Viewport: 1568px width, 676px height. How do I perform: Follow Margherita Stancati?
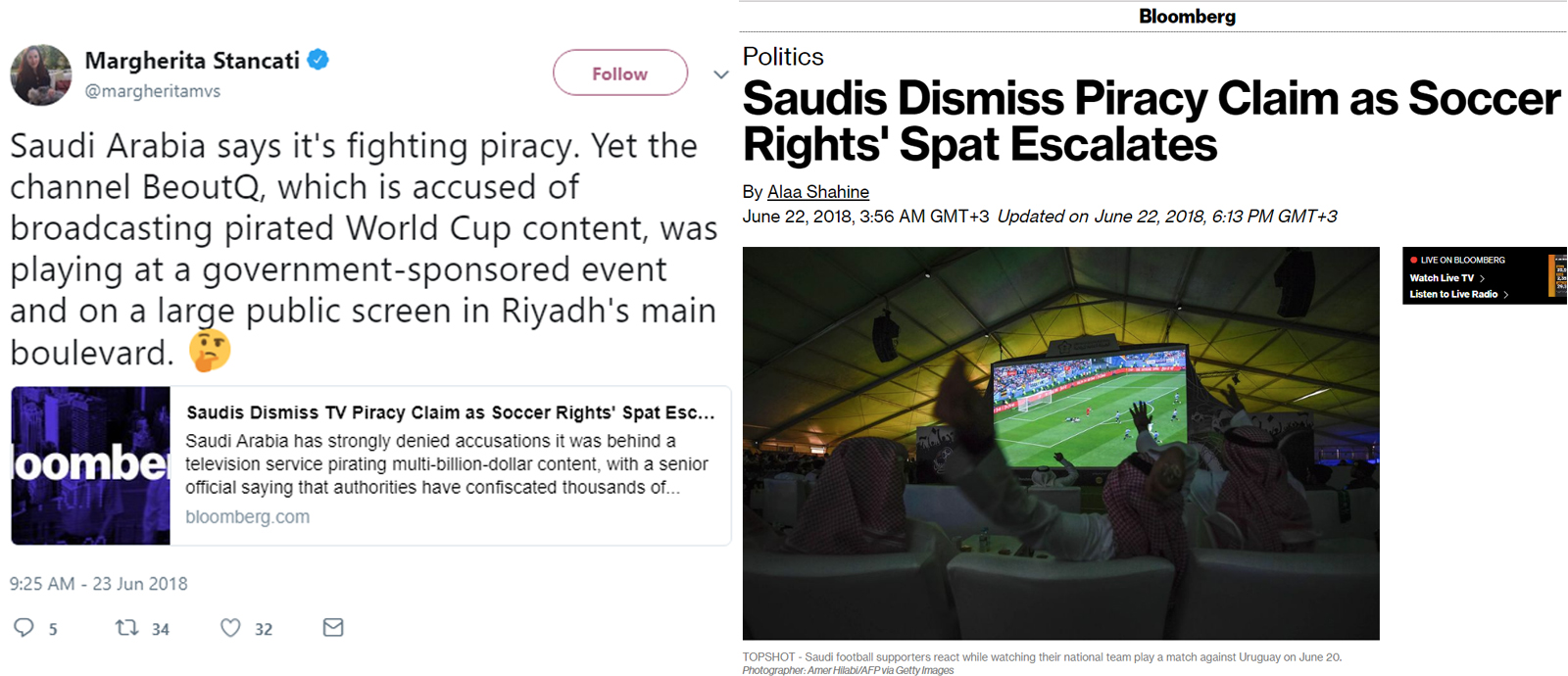(x=620, y=73)
